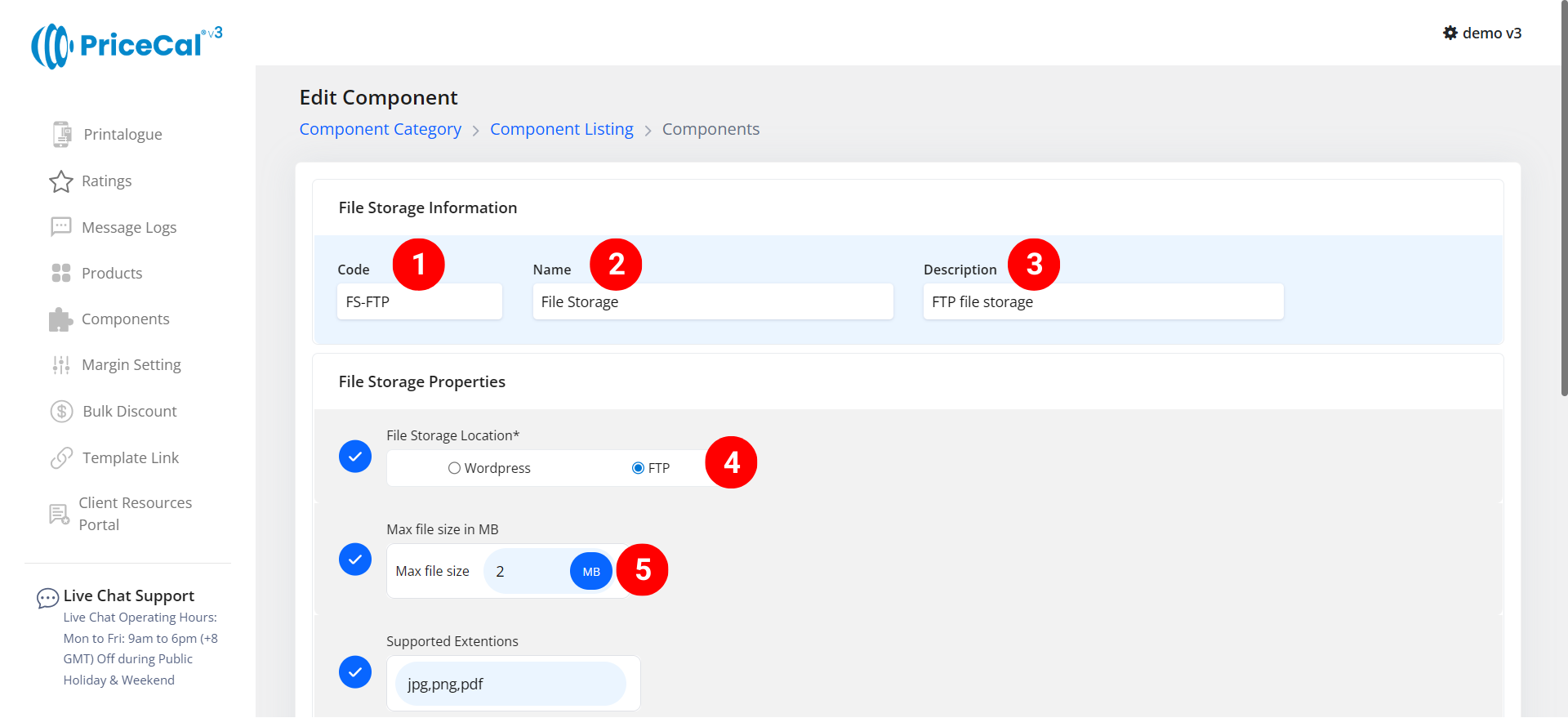
Task: Open Client Resources Portal menu item
Action: pos(135,514)
